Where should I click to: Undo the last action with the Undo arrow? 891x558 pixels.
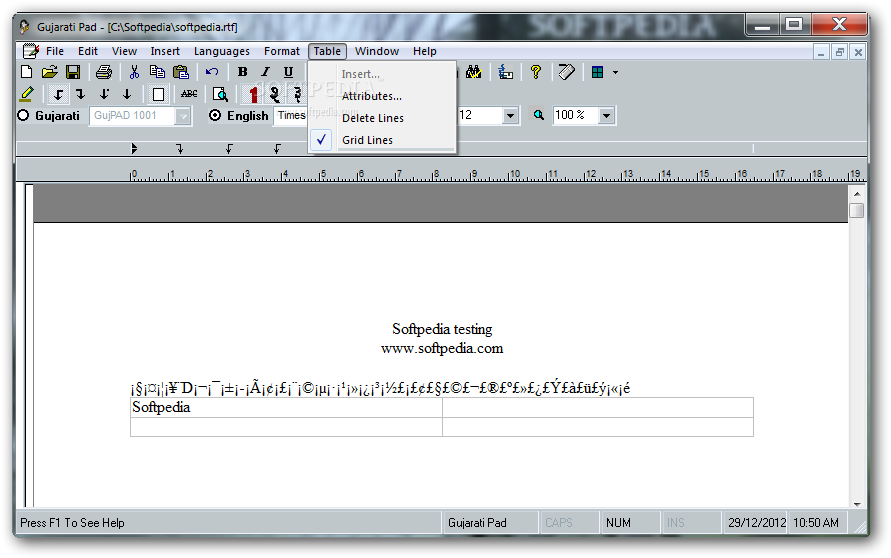[x=212, y=72]
